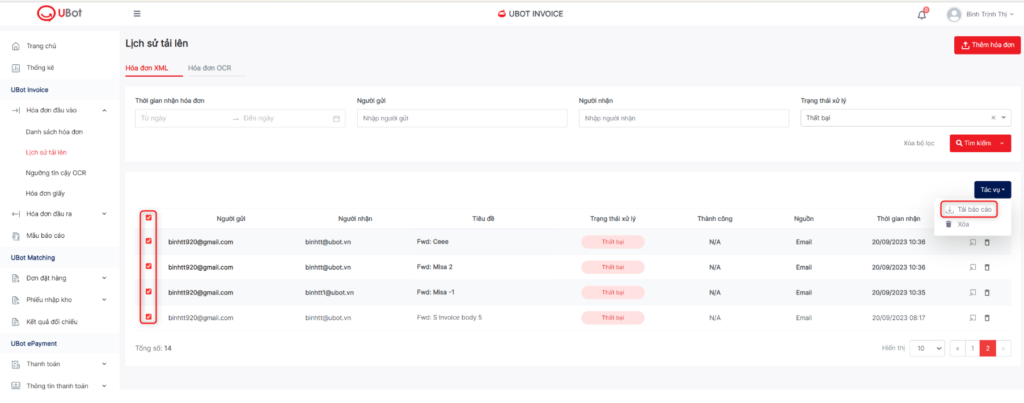Open the Hiển thị page size dropdown
Screen dimensions: 1024x403
[x=927, y=349]
